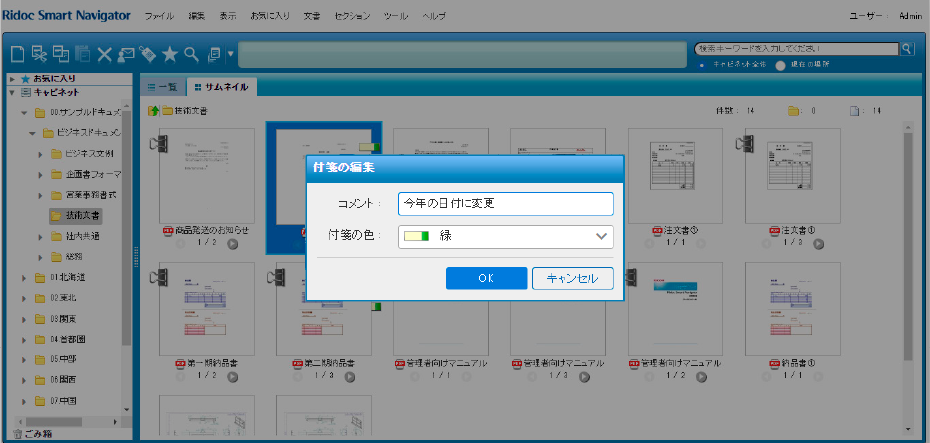Click the tag icon in toolbar
The width and height of the screenshot is (930, 443).
coord(147,54)
